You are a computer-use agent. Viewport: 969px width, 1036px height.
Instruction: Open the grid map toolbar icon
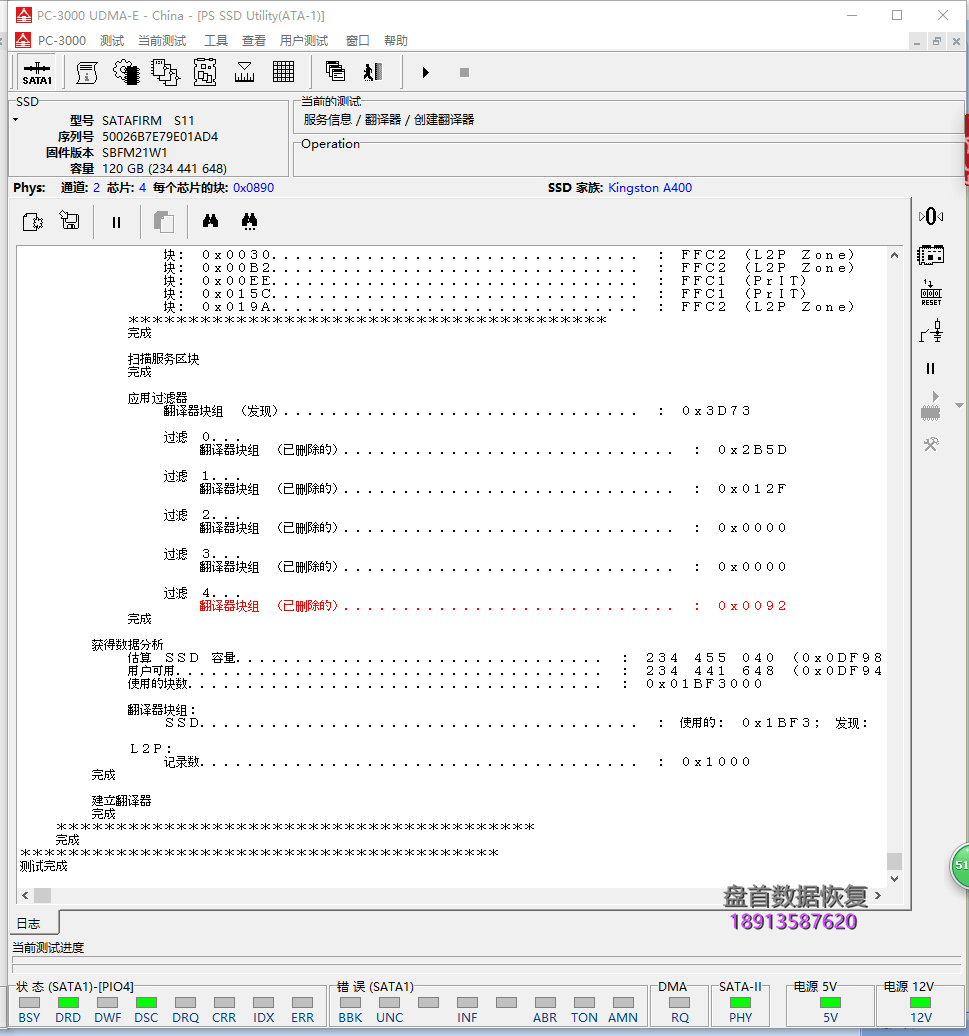pos(283,72)
